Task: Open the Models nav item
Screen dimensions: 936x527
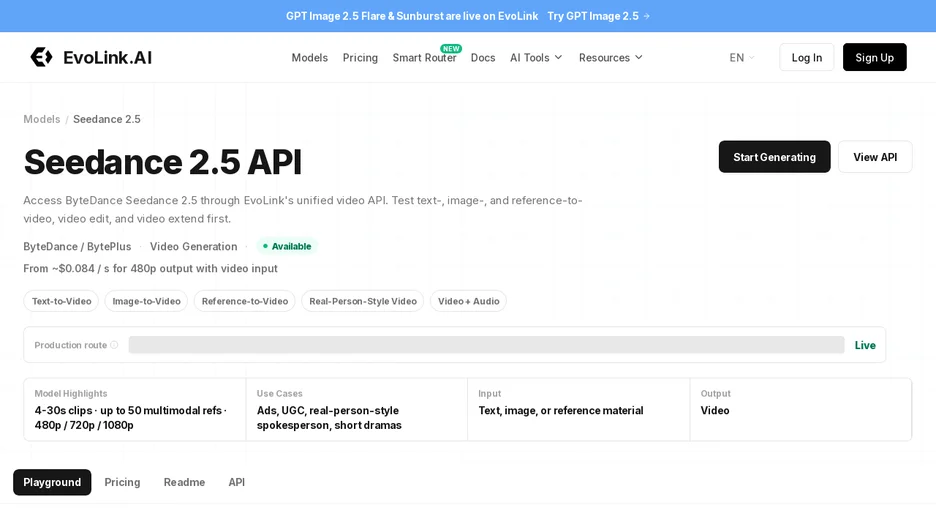Action: (310, 57)
